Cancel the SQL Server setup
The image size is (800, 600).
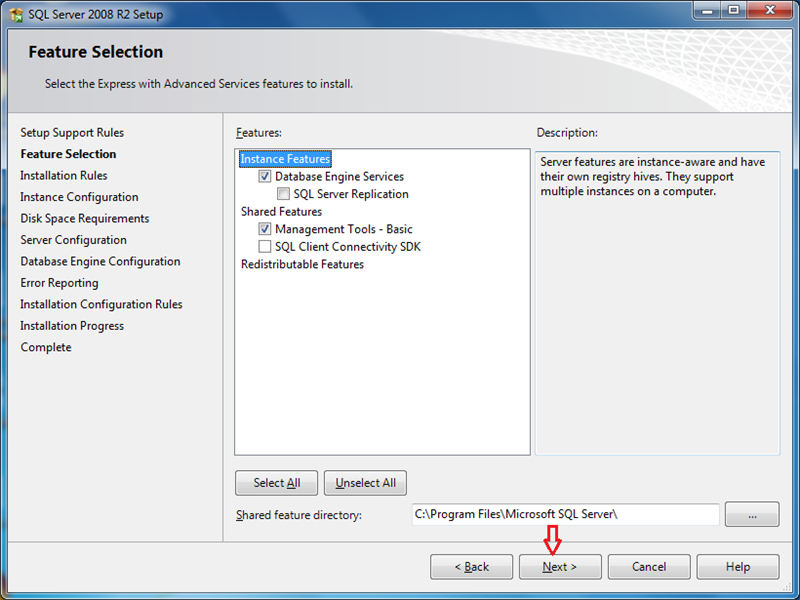(x=649, y=567)
